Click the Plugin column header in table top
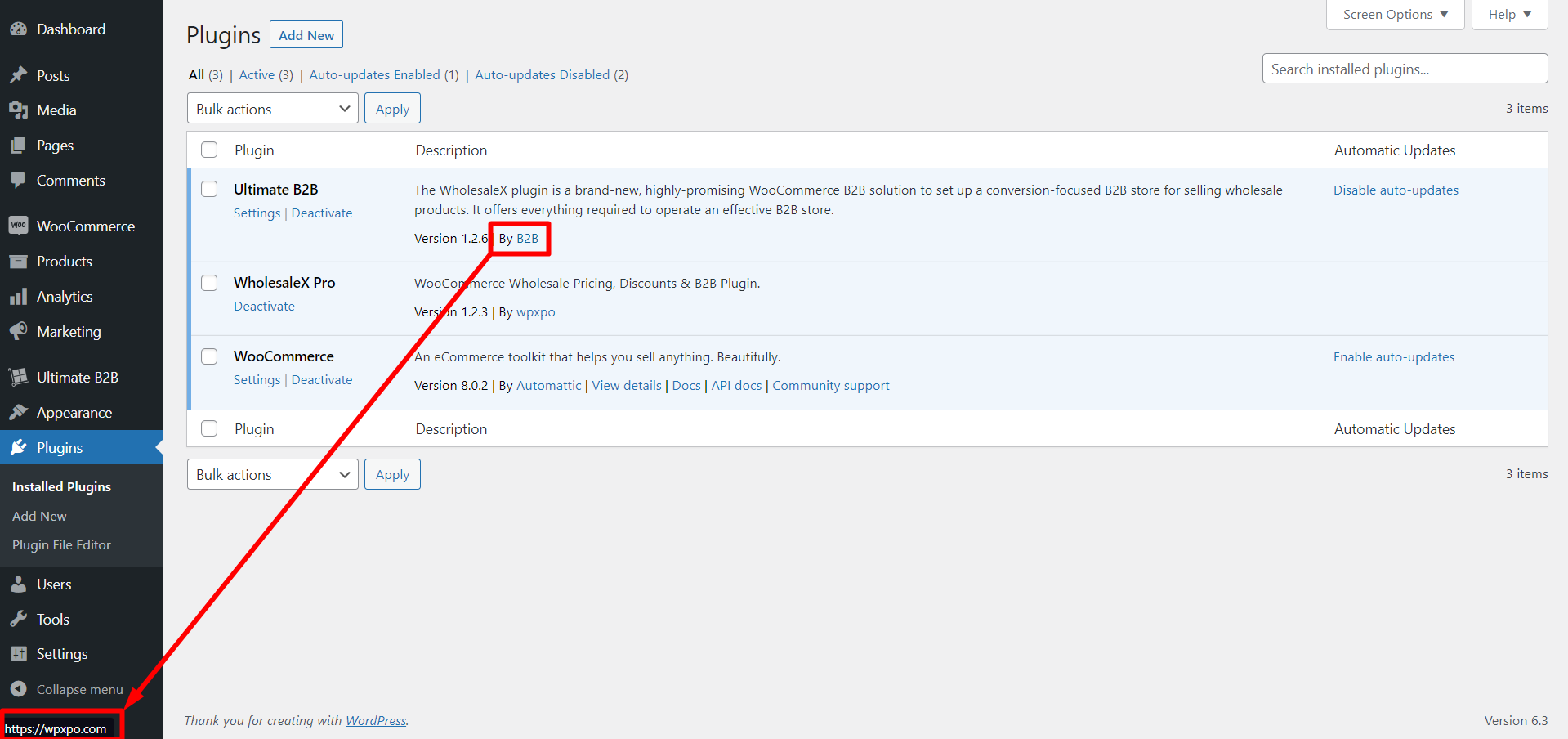Image resolution: width=1568 pixels, height=739 pixels. [254, 150]
